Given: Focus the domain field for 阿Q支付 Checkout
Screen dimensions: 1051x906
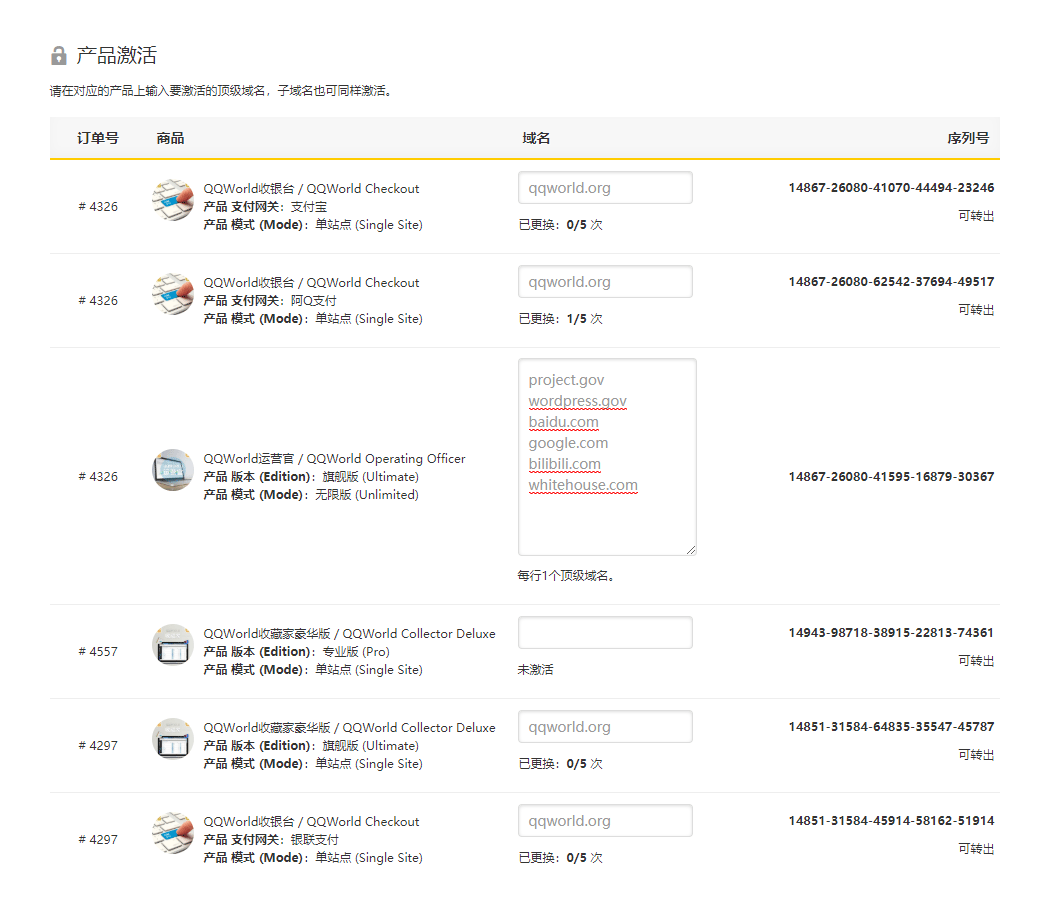Looking at the screenshot, I should coord(605,281).
